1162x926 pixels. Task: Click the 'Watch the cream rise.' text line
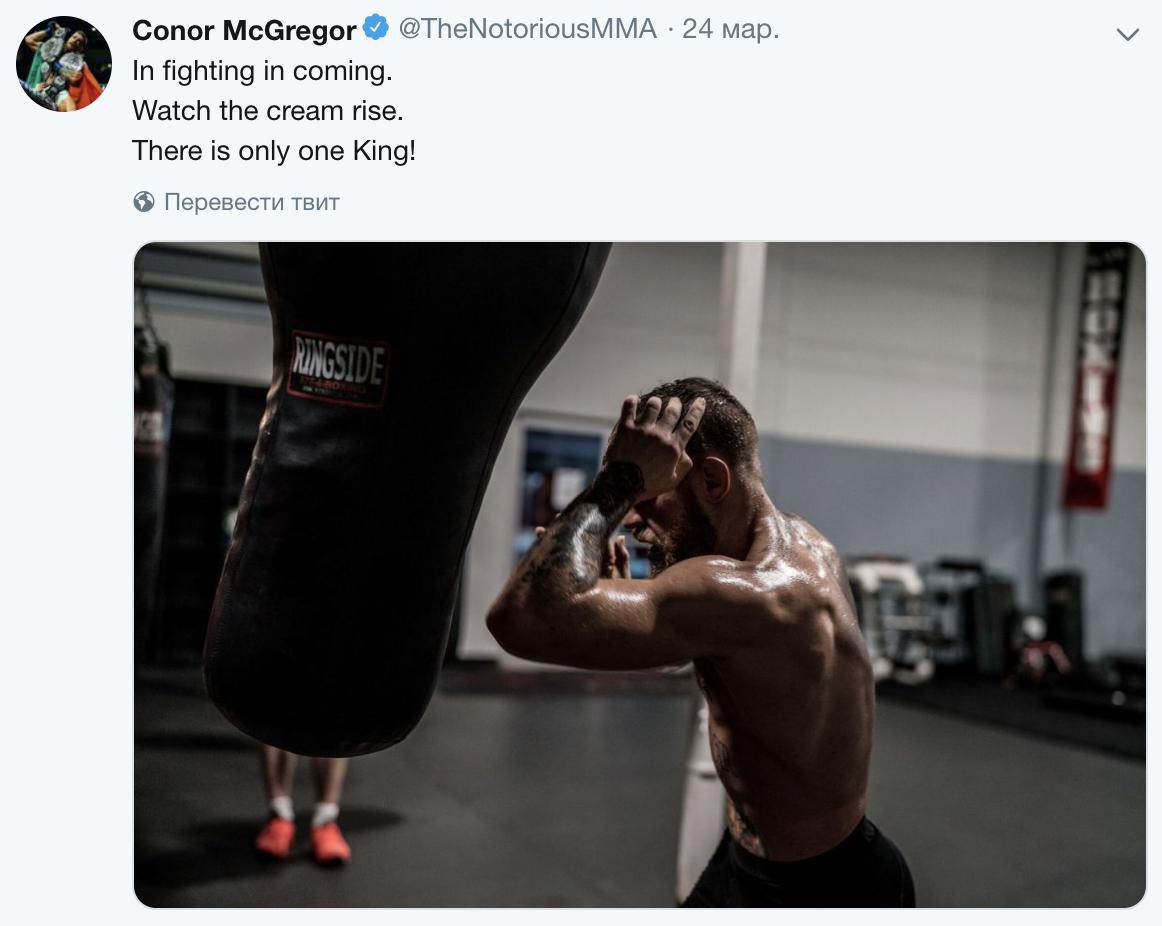(x=268, y=110)
